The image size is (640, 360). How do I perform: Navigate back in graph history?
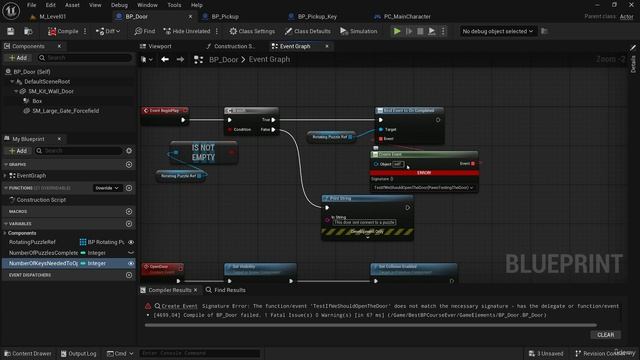pyautogui.click(x=165, y=60)
